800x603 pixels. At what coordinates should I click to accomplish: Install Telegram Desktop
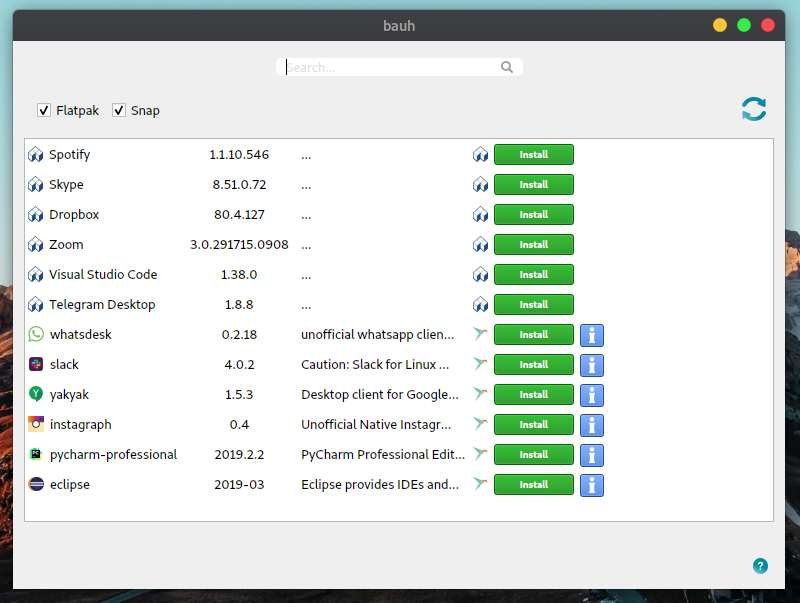tap(534, 305)
